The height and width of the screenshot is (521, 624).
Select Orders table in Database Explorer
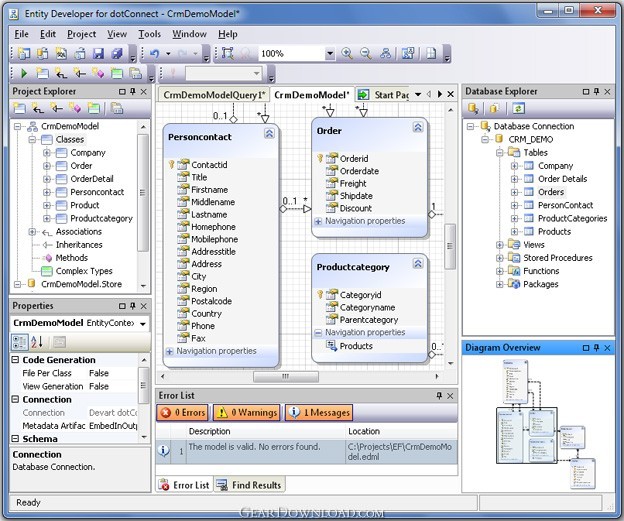tap(551, 192)
